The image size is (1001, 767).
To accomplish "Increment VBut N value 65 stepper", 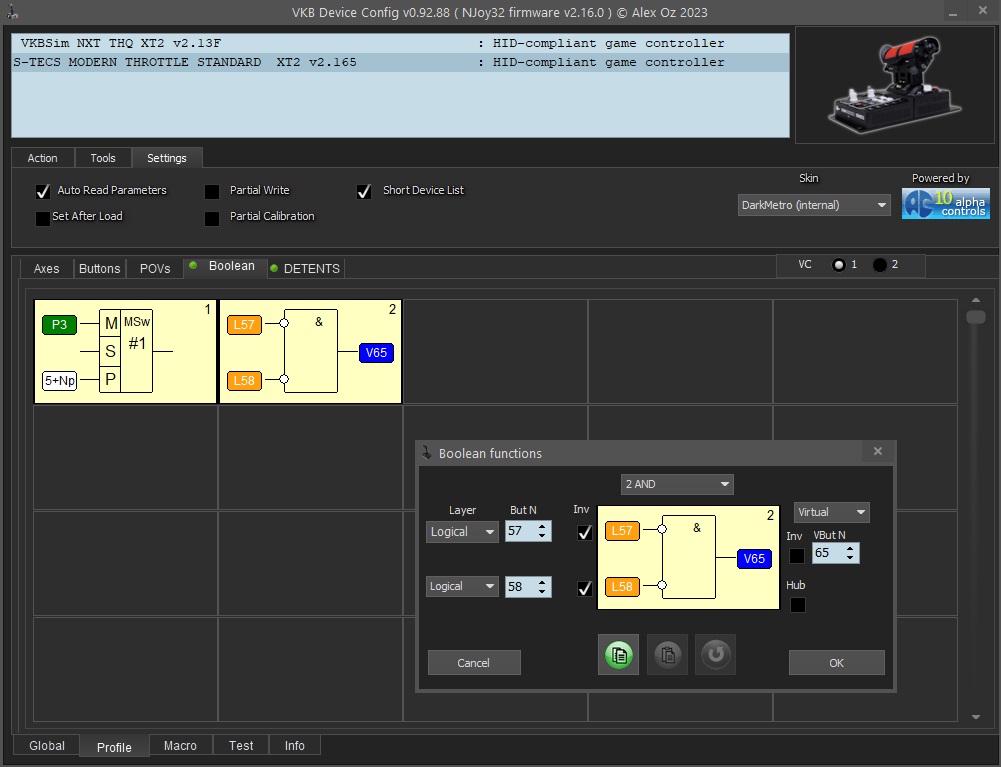I will click(850, 549).
